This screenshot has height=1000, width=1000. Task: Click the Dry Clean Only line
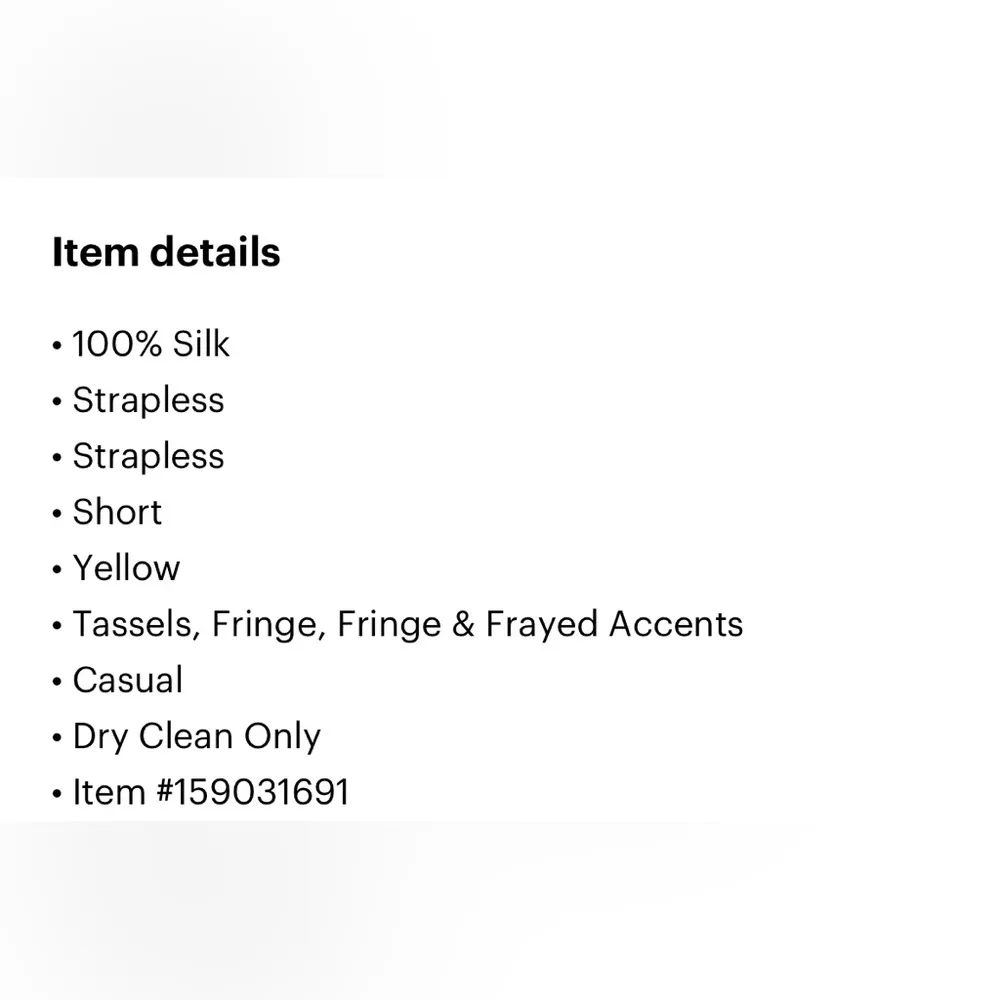tap(196, 736)
